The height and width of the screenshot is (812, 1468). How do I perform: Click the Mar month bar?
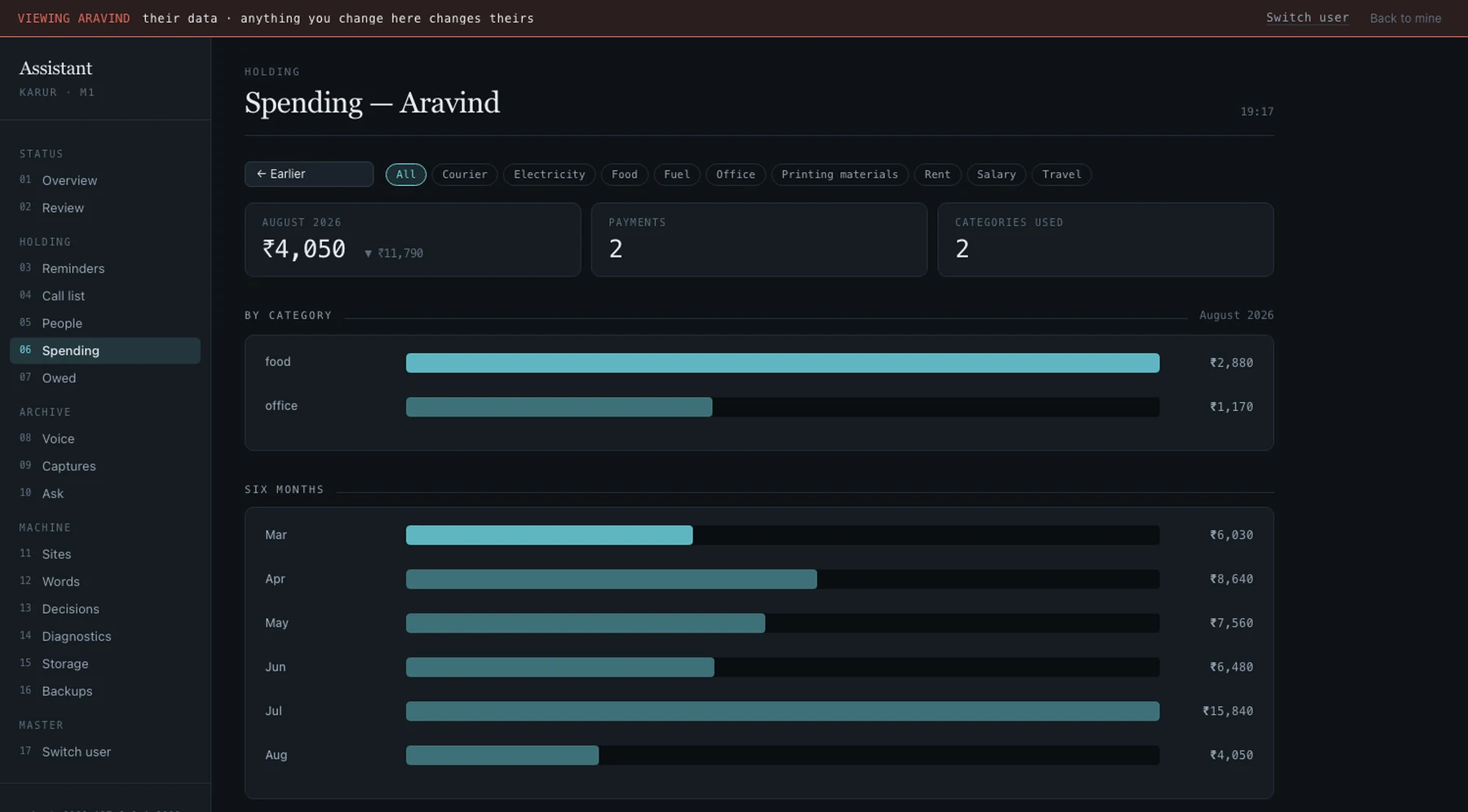[550, 535]
